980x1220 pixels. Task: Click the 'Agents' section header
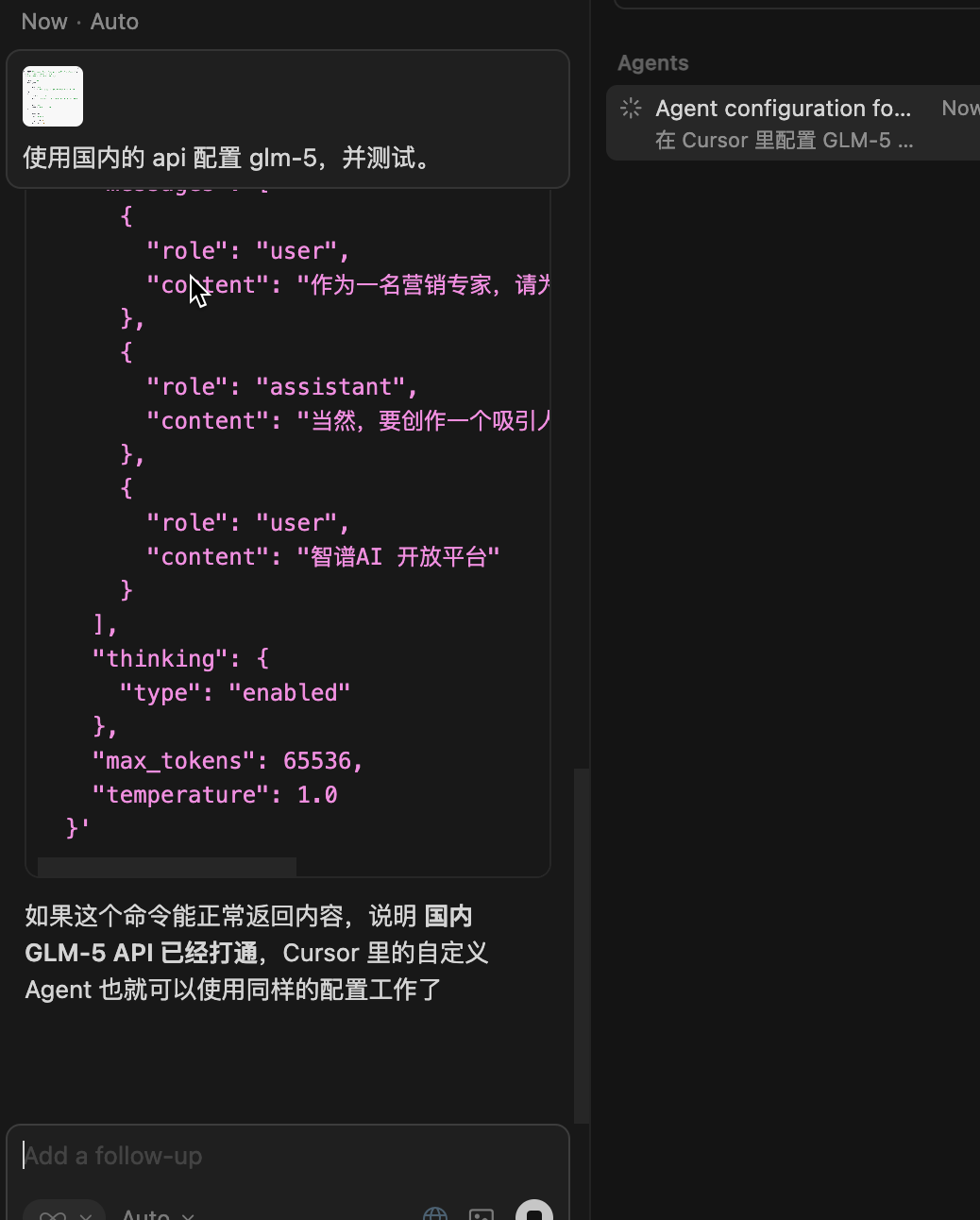click(x=652, y=62)
